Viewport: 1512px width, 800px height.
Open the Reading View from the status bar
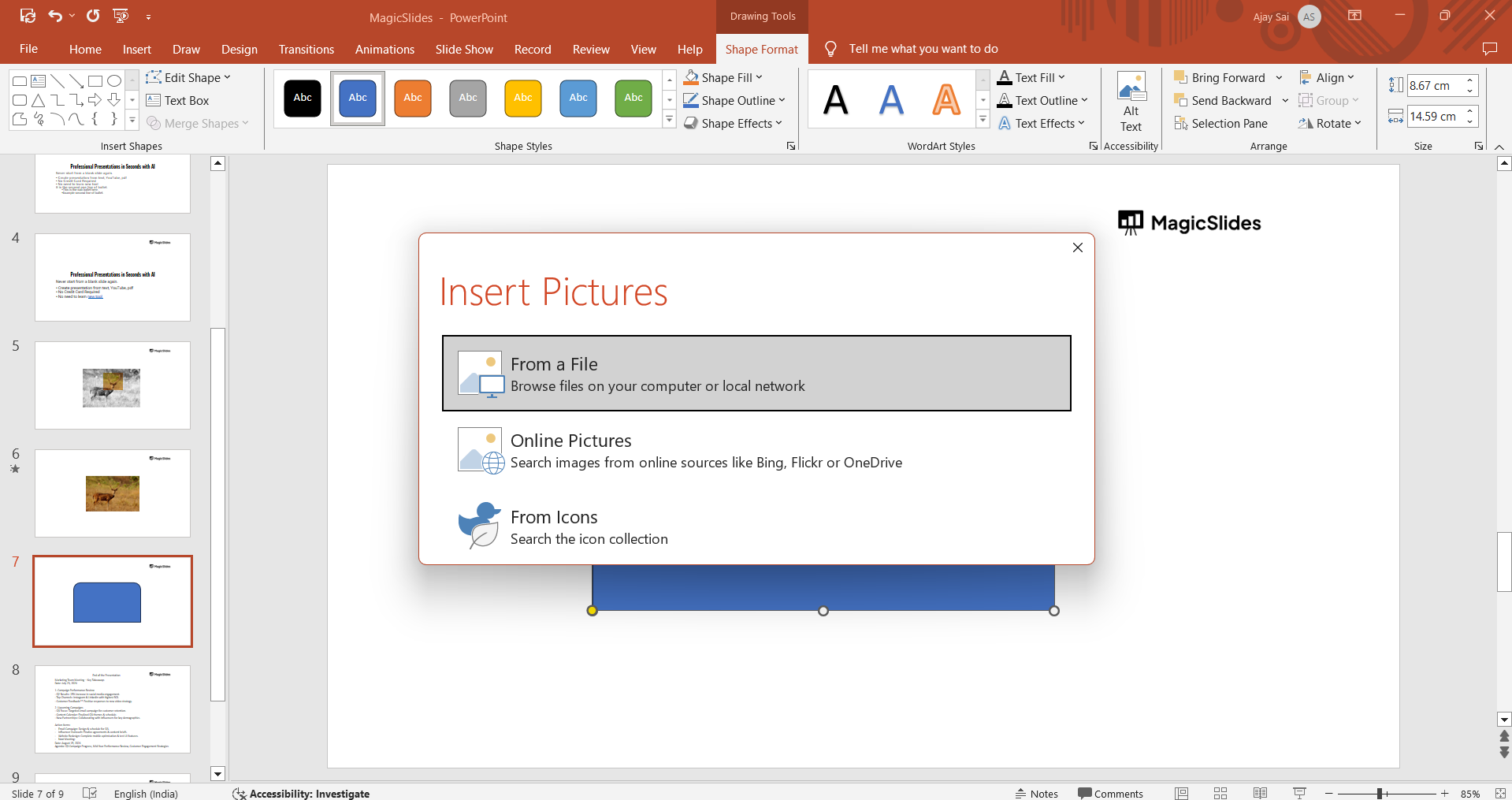pyautogui.click(x=1260, y=793)
